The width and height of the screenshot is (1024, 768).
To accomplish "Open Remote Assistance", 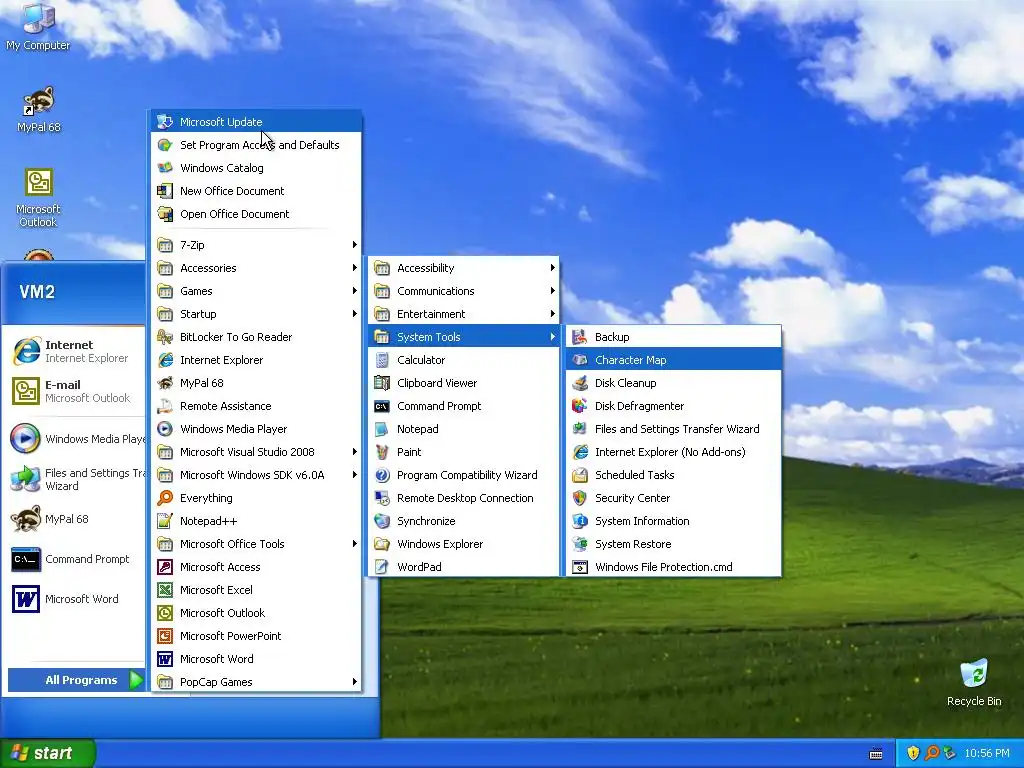I will coord(256,406).
